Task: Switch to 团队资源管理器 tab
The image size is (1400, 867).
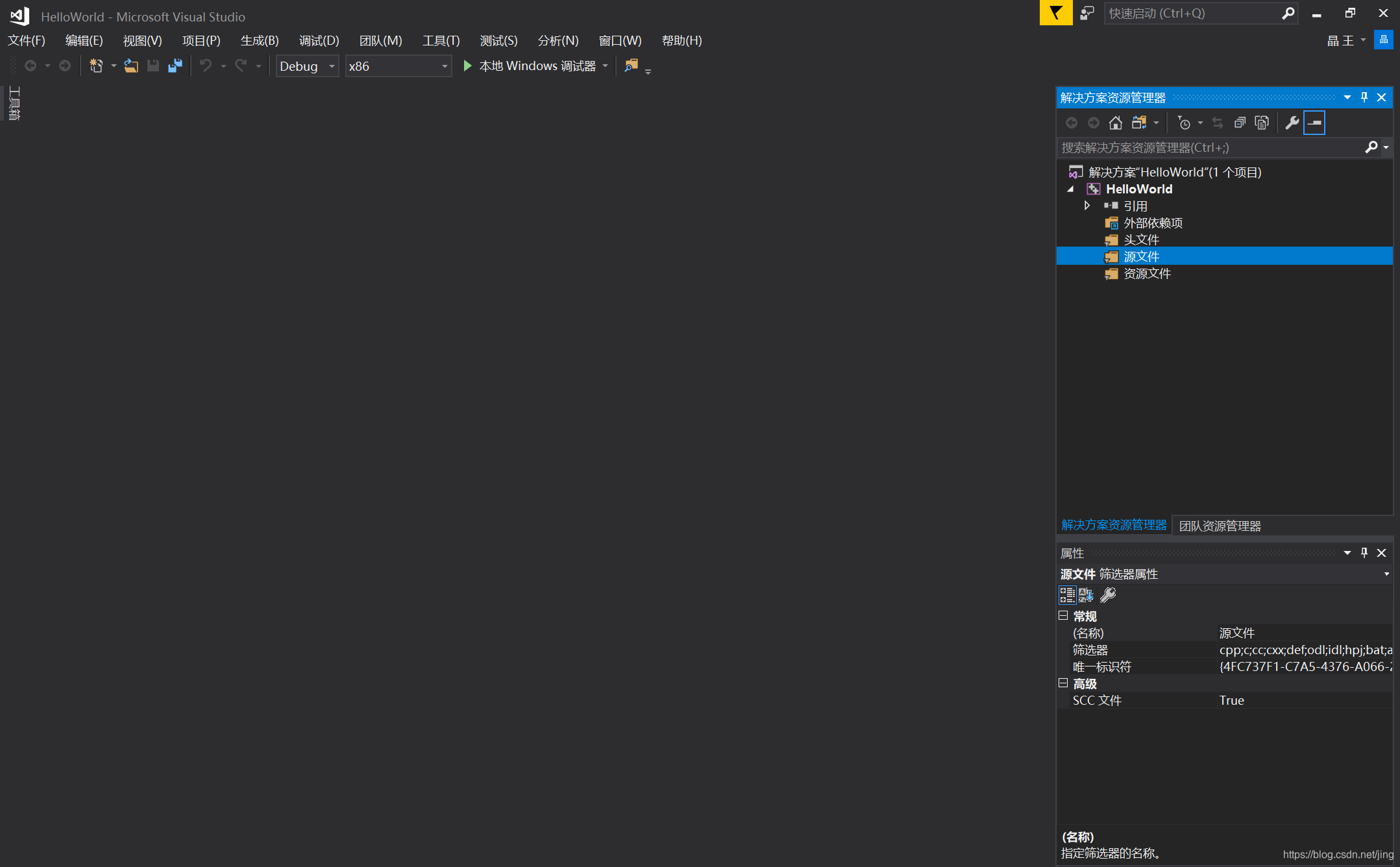Action: (1220, 526)
